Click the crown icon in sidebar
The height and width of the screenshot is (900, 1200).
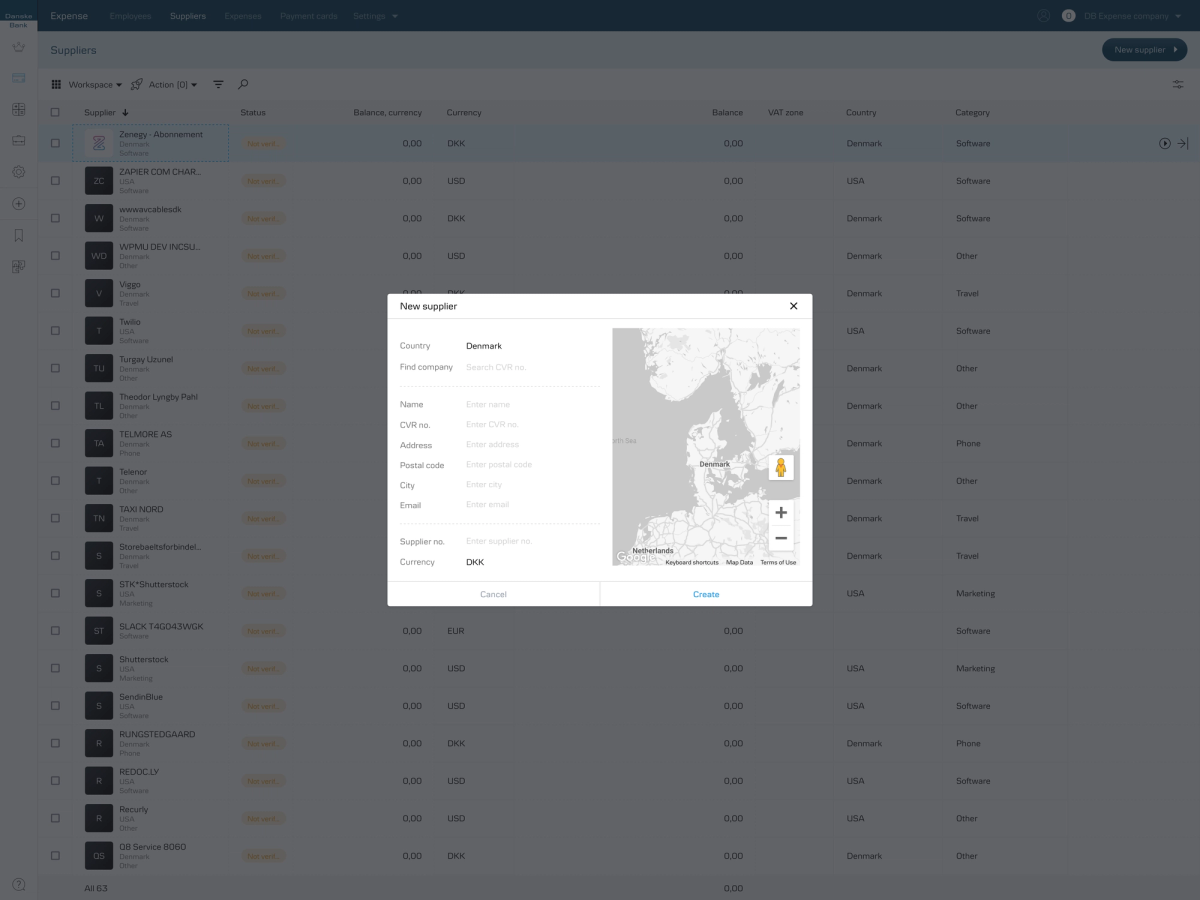tap(18, 46)
